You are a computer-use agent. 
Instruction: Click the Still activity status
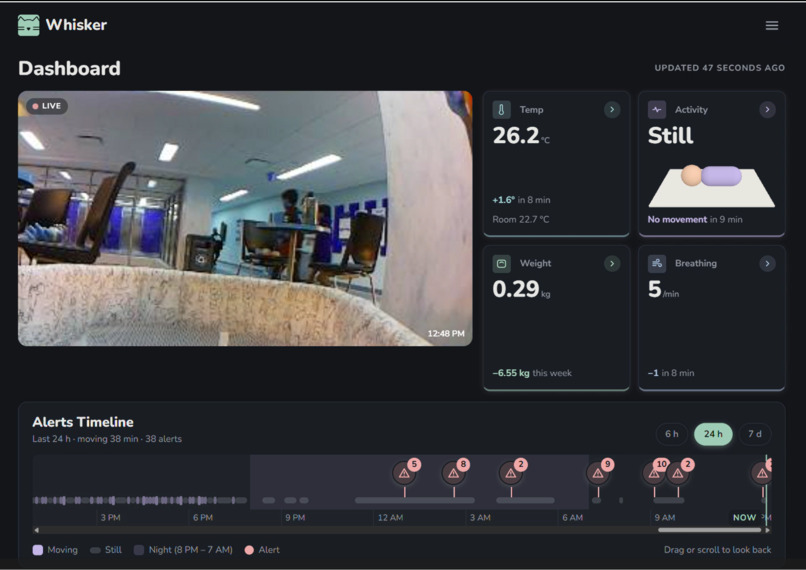click(670, 136)
